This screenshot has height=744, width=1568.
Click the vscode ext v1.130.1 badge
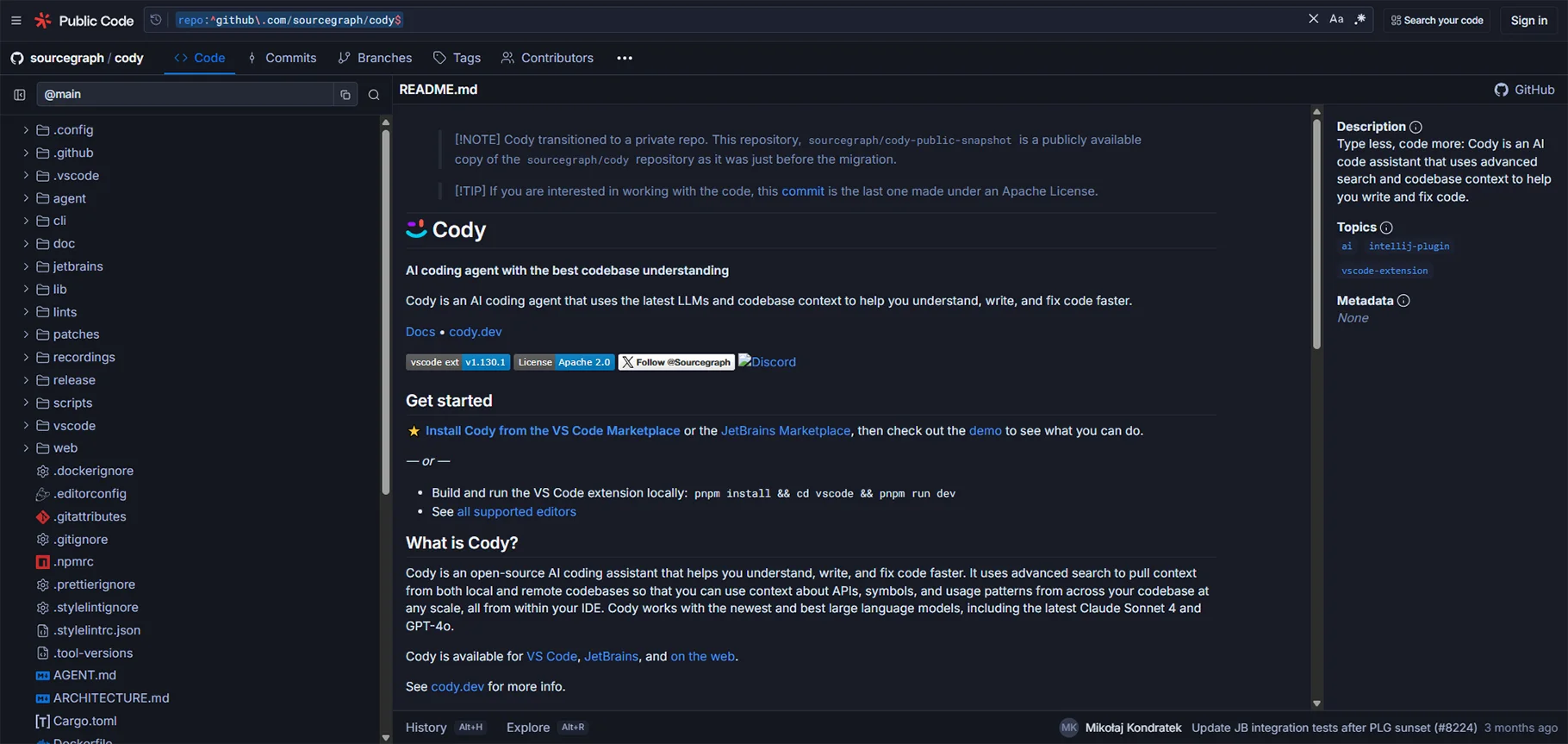[x=457, y=362]
